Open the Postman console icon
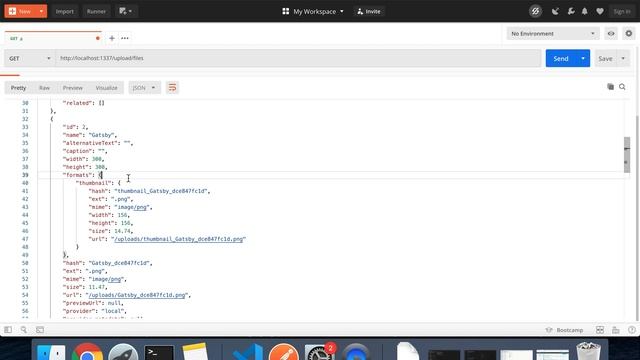 [40, 330]
